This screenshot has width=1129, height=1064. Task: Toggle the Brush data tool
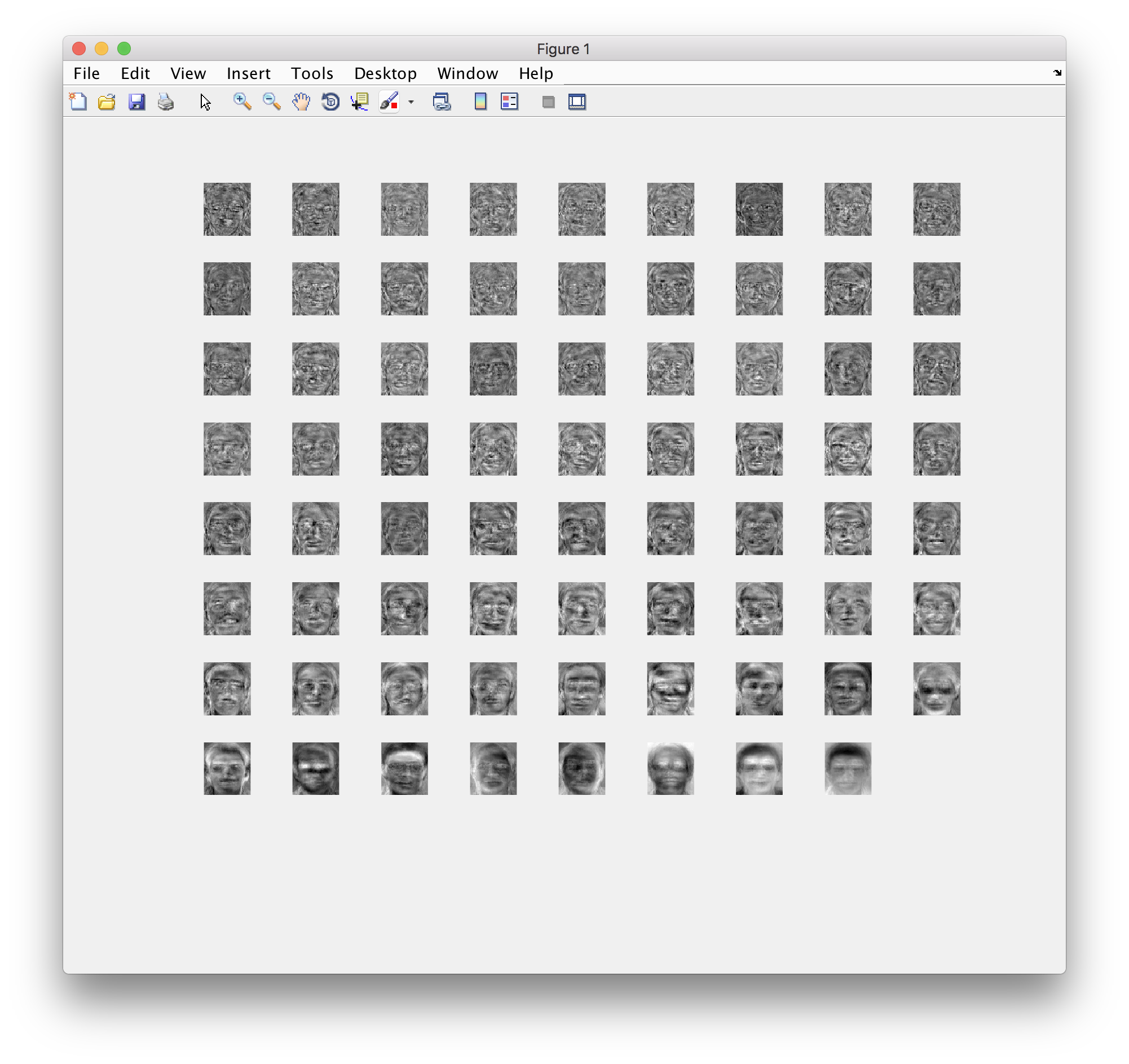[390, 102]
